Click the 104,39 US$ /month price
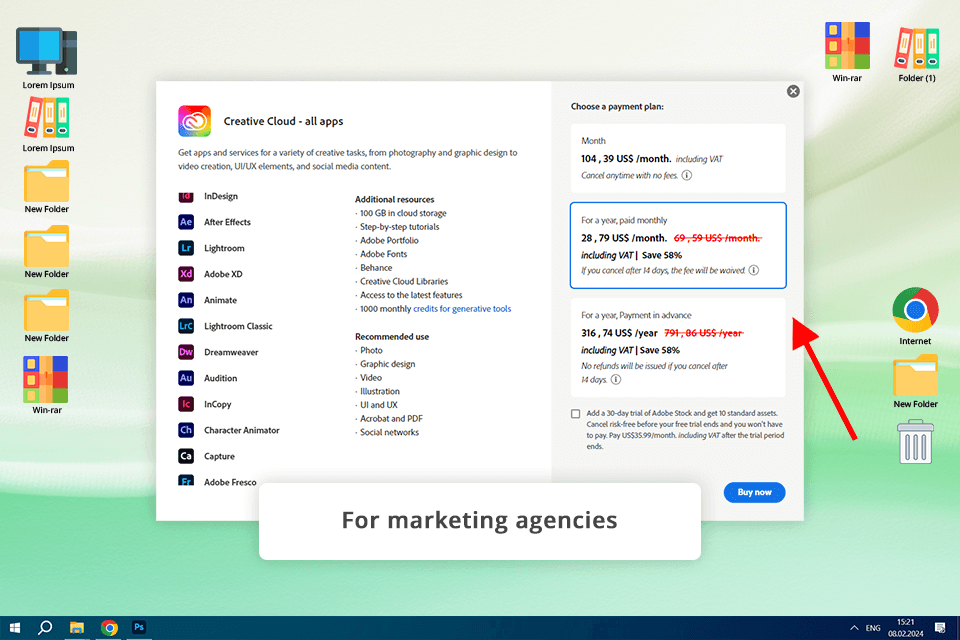Viewport: 960px width, 640px height. (626, 159)
